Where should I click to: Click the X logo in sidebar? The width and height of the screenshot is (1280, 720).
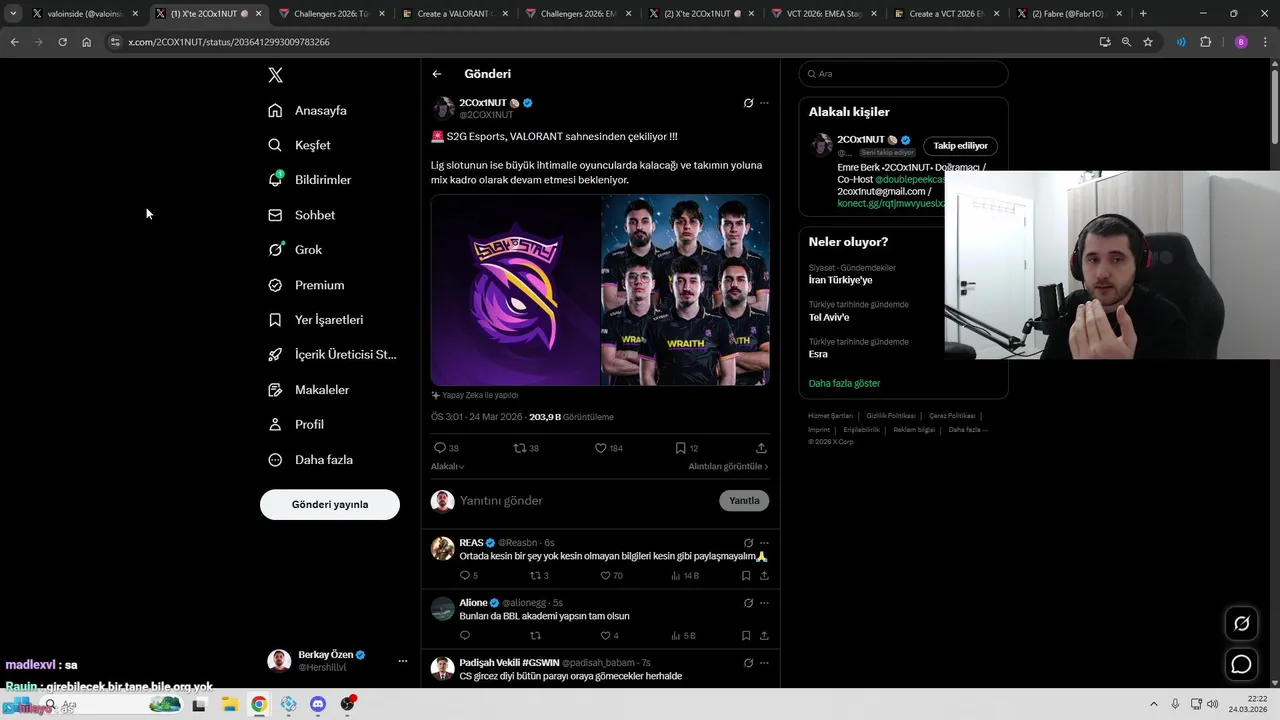pos(276,75)
